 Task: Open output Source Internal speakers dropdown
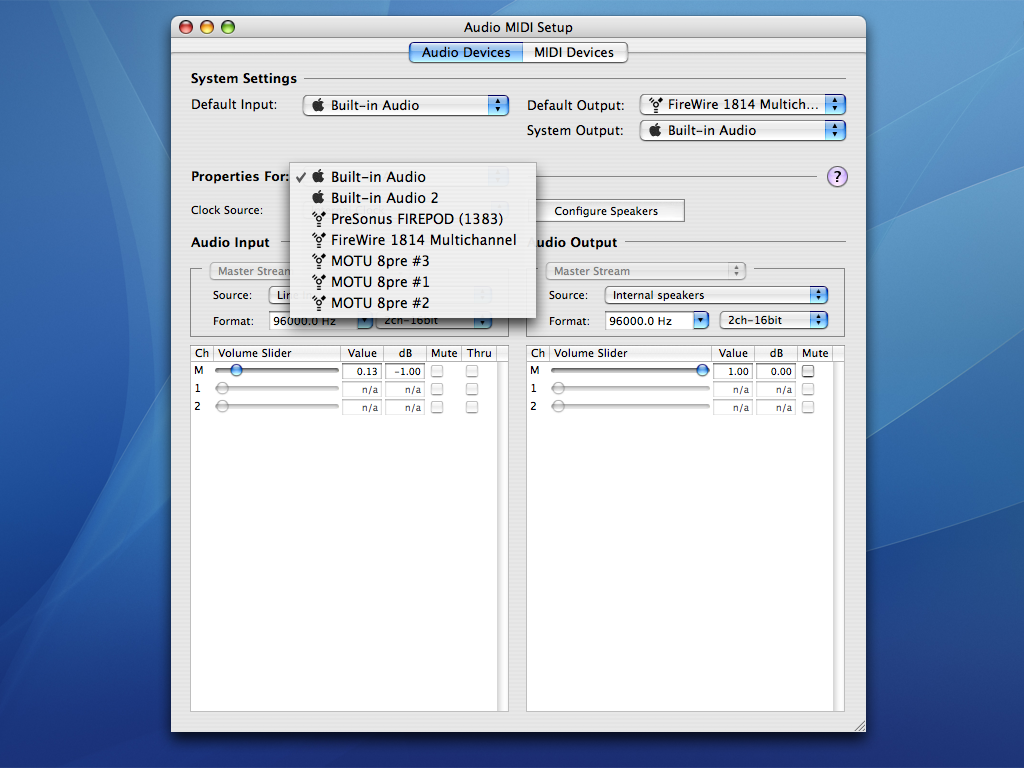point(716,295)
